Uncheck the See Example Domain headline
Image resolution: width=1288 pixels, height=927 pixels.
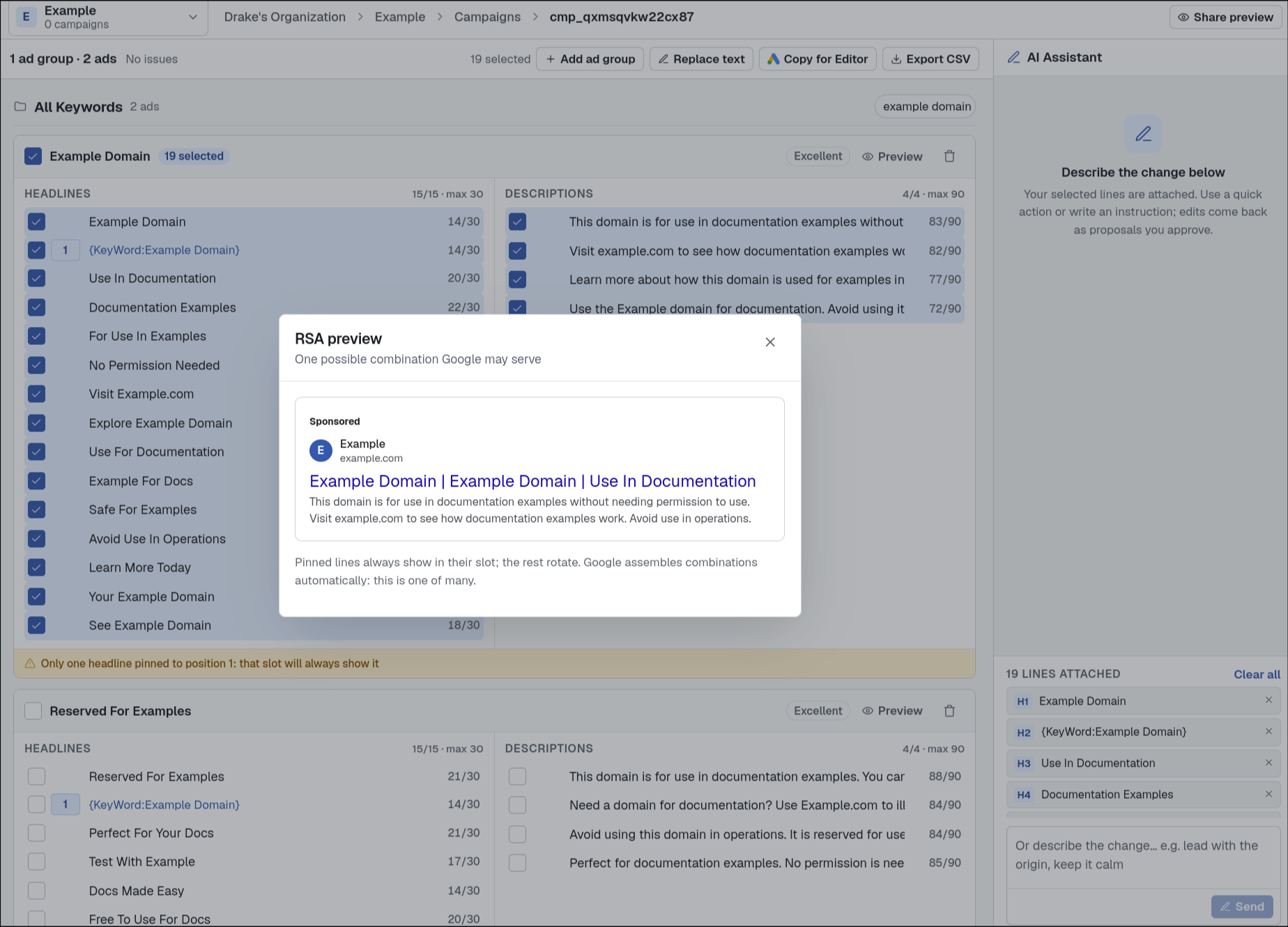click(x=36, y=626)
